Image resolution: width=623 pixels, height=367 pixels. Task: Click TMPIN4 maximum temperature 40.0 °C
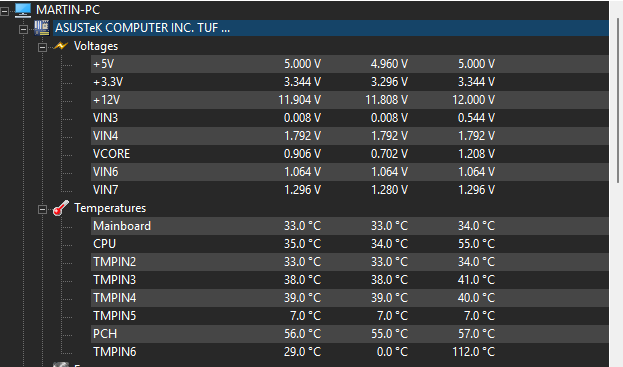(476, 298)
